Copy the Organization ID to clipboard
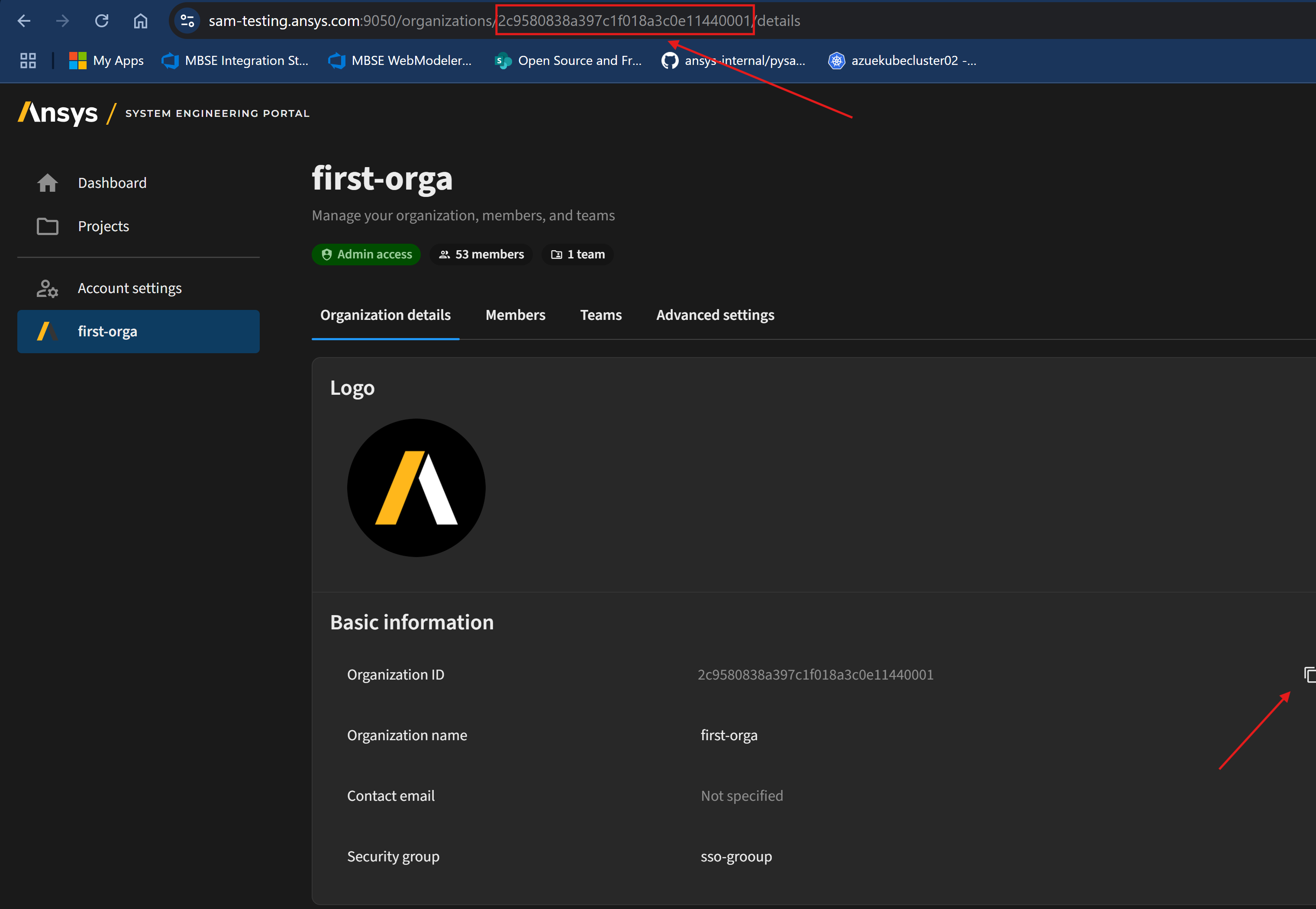The height and width of the screenshot is (909, 1316). [1309, 674]
